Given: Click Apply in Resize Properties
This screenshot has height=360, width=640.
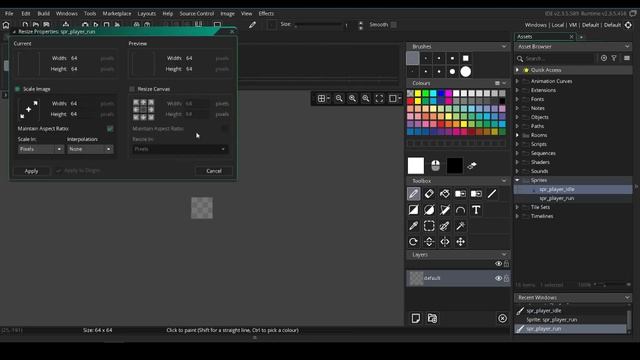Looking at the screenshot, I should [31, 171].
